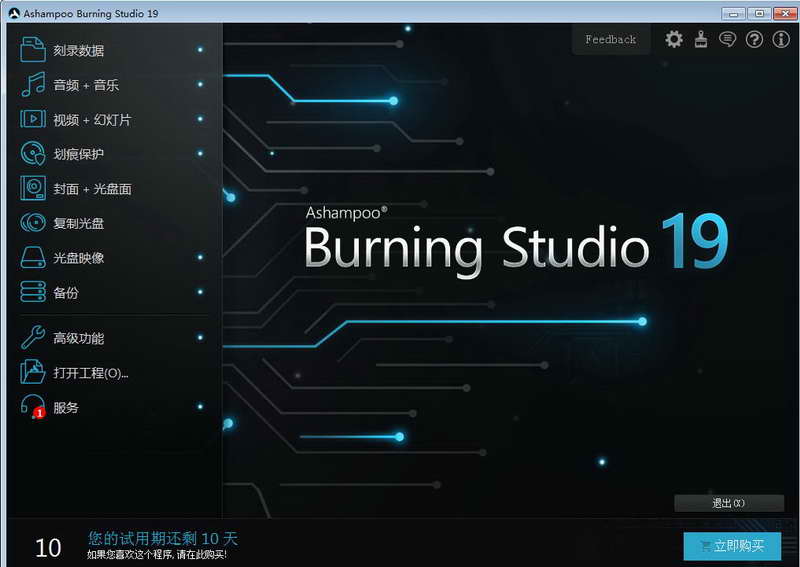This screenshot has width=800, height=567.
Task: Expand the 视频 + 幻灯片 submenu dot
Action: tap(200, 119)
